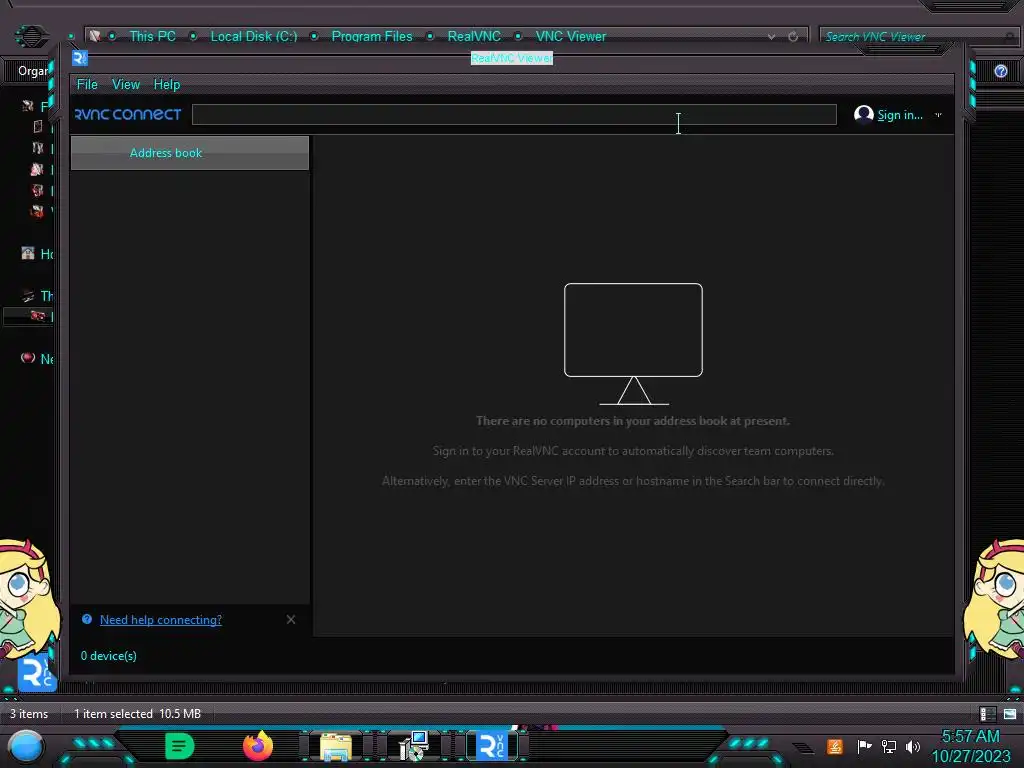Click the RealVNC file icon in Explorer
The width and height of the screenshot is (1024, 768).
(37, 673)
